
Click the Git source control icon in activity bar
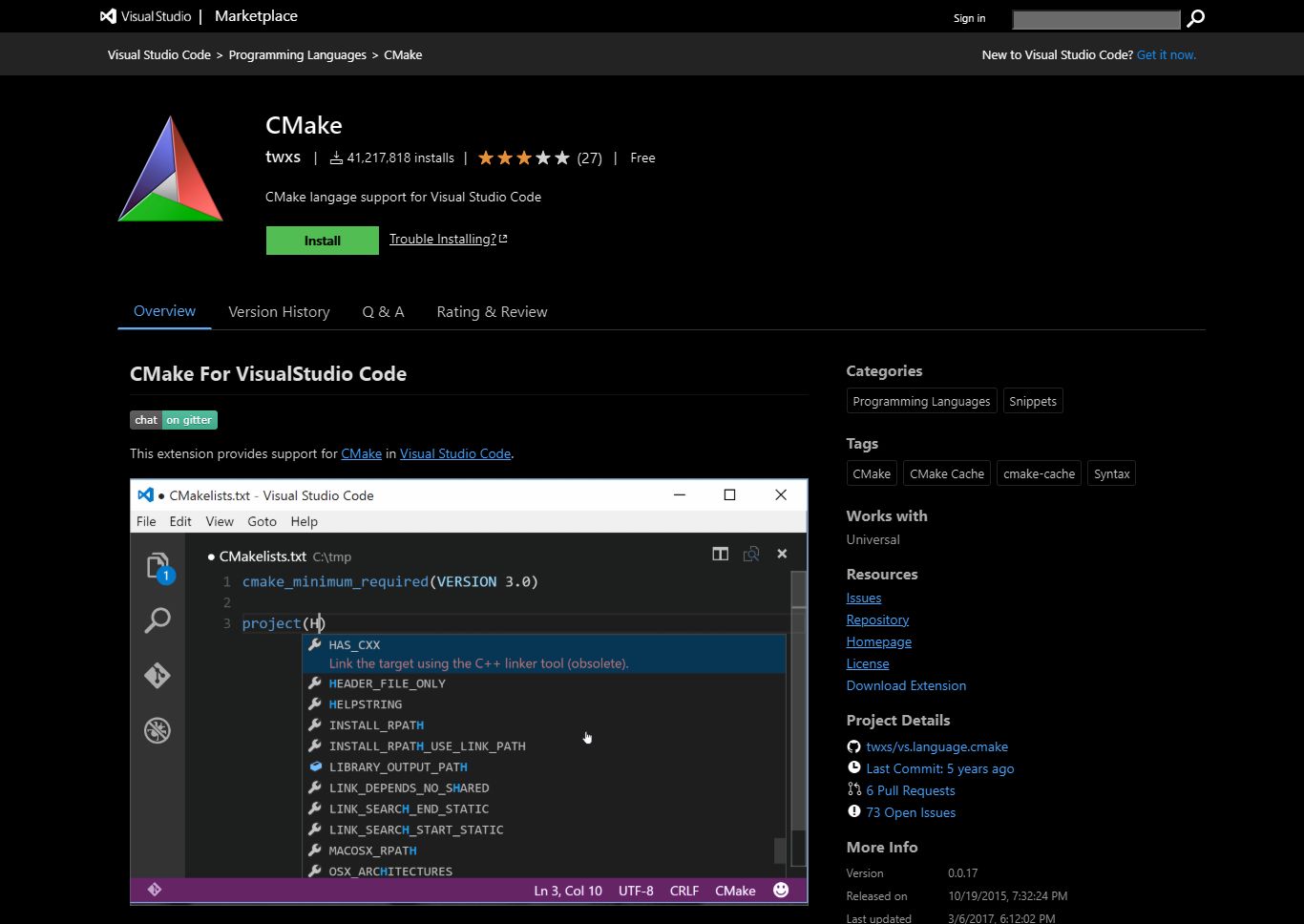158,675
